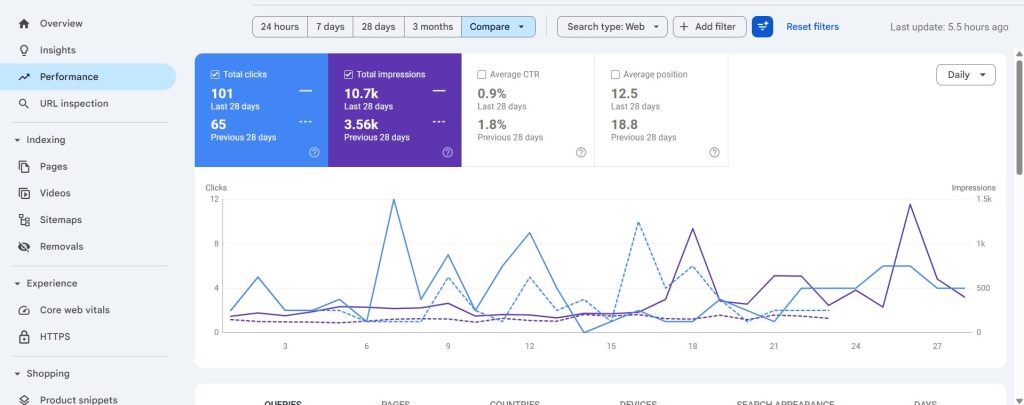Click the Videos page icon
The height and width of the screenshot is (405, 1024).
click(x=24, y=193)
